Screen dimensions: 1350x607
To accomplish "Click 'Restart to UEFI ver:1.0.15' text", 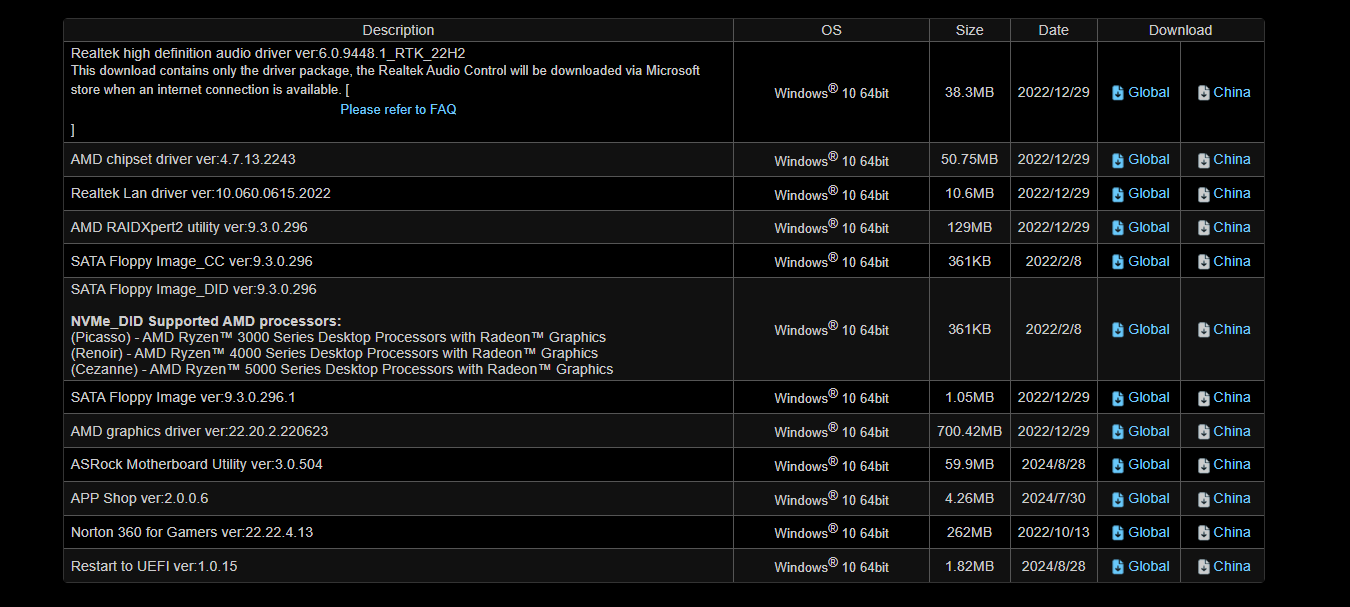I will tap(154, 566).
